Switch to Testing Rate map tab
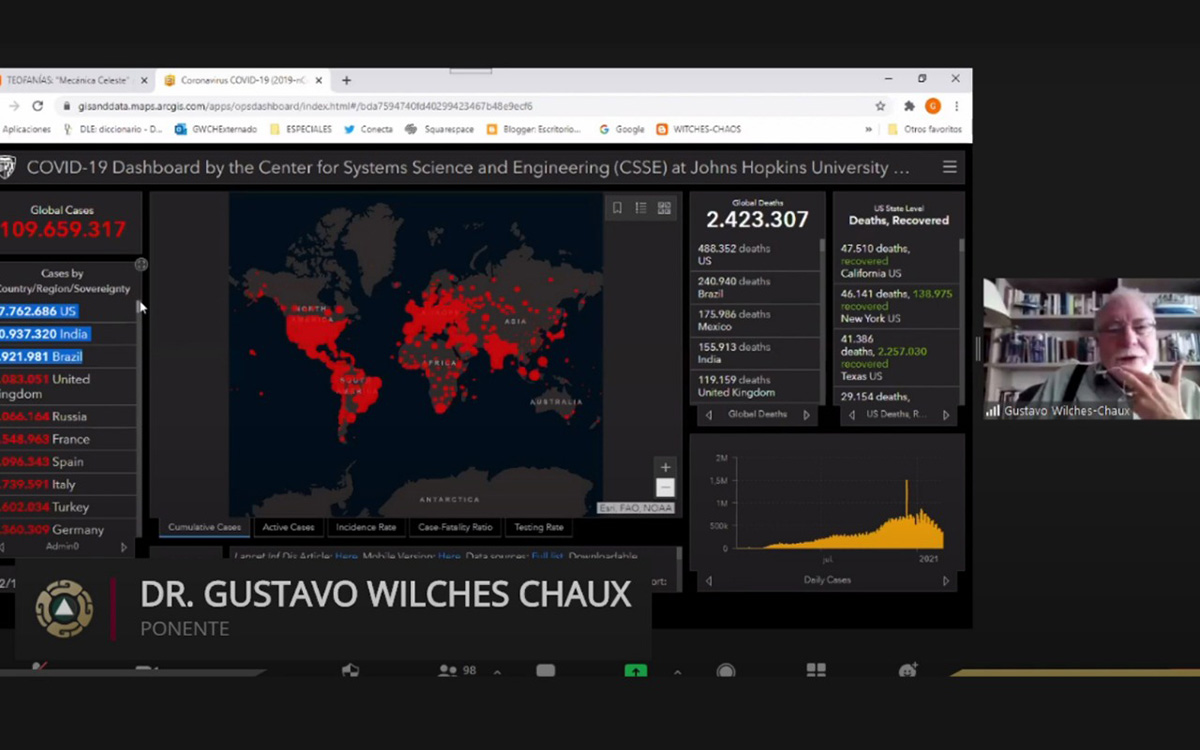Screen dimensions: 1200x750 [x=539, y=527]
